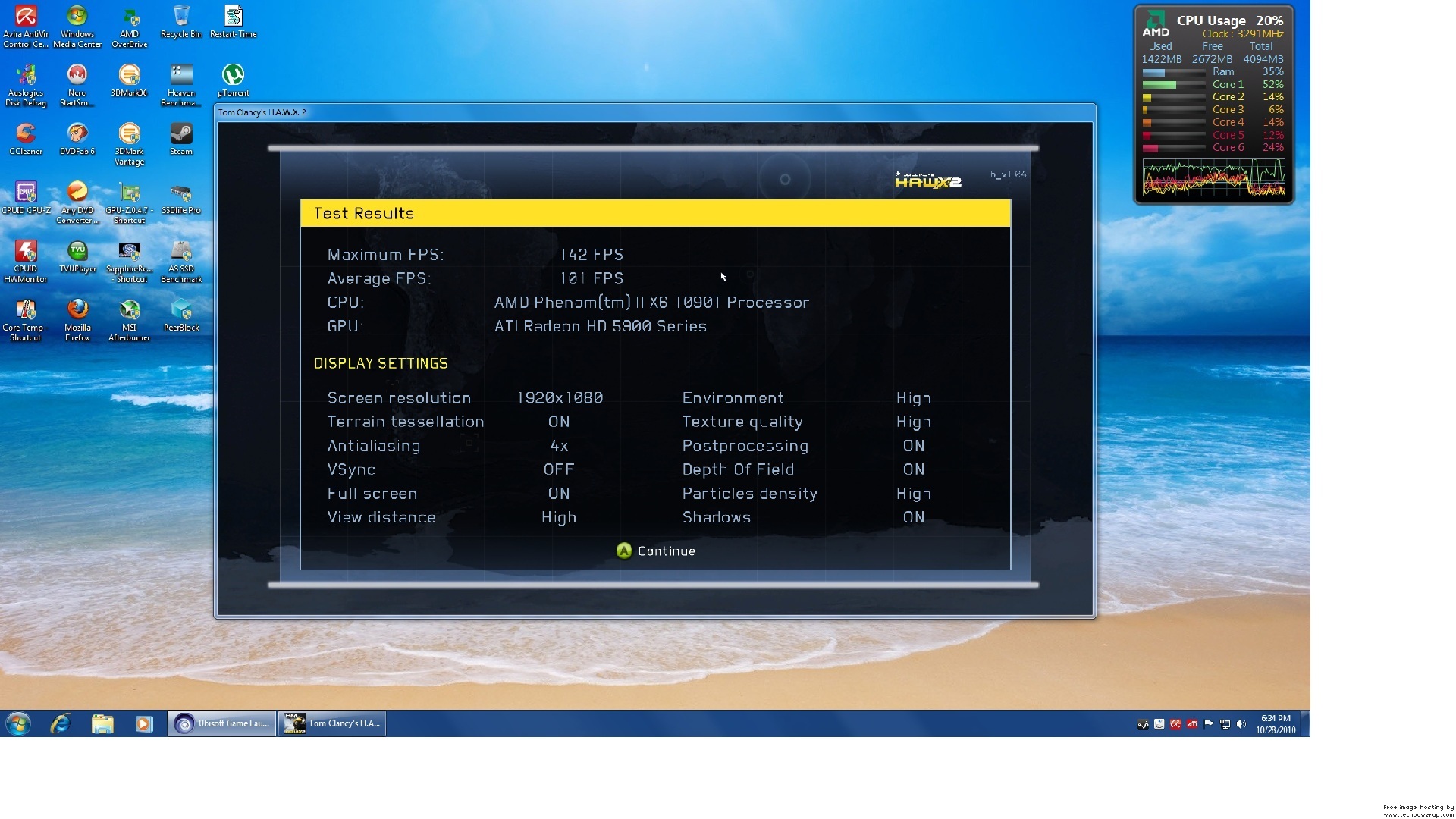
Task: Open TVUPlayer desktop icon
Action: [77, 257]
